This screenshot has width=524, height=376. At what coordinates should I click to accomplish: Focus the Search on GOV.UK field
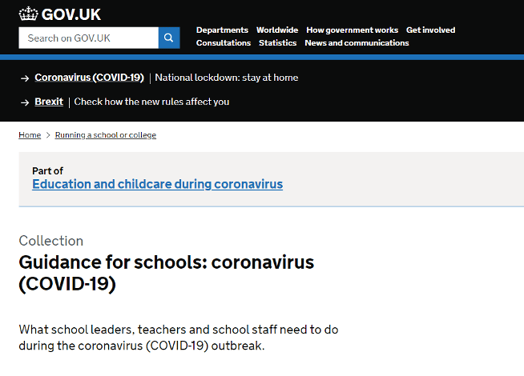(x=89, y=38)
